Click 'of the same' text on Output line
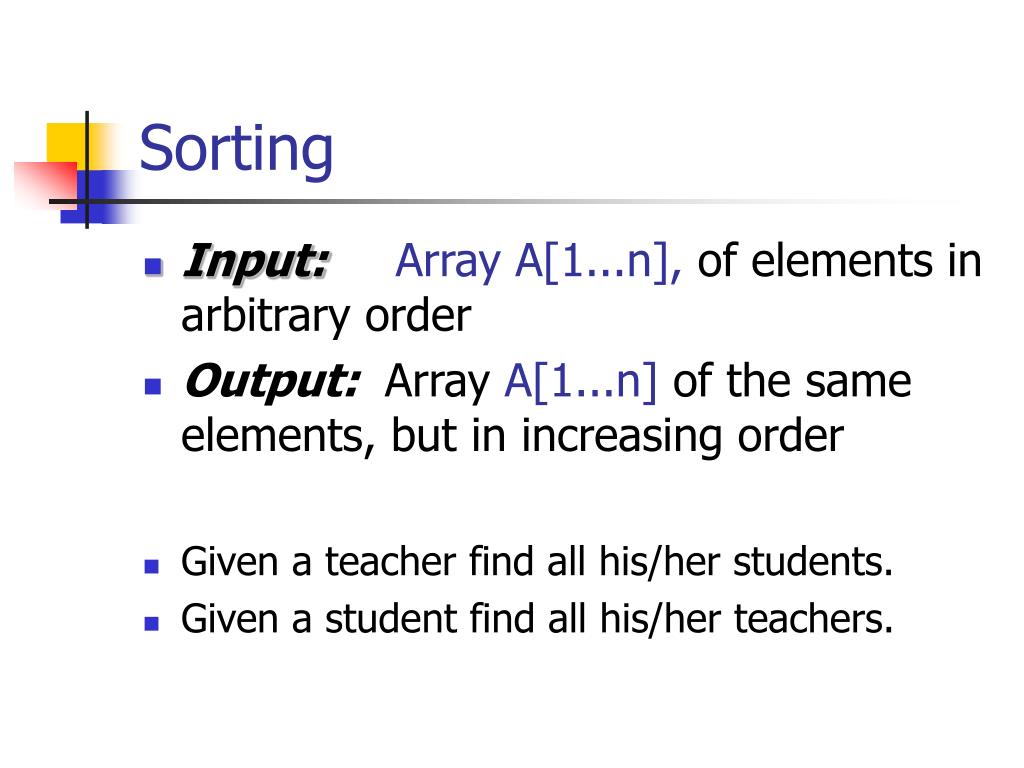Screen dimensions: 1024x768 (x=792, y=381)
